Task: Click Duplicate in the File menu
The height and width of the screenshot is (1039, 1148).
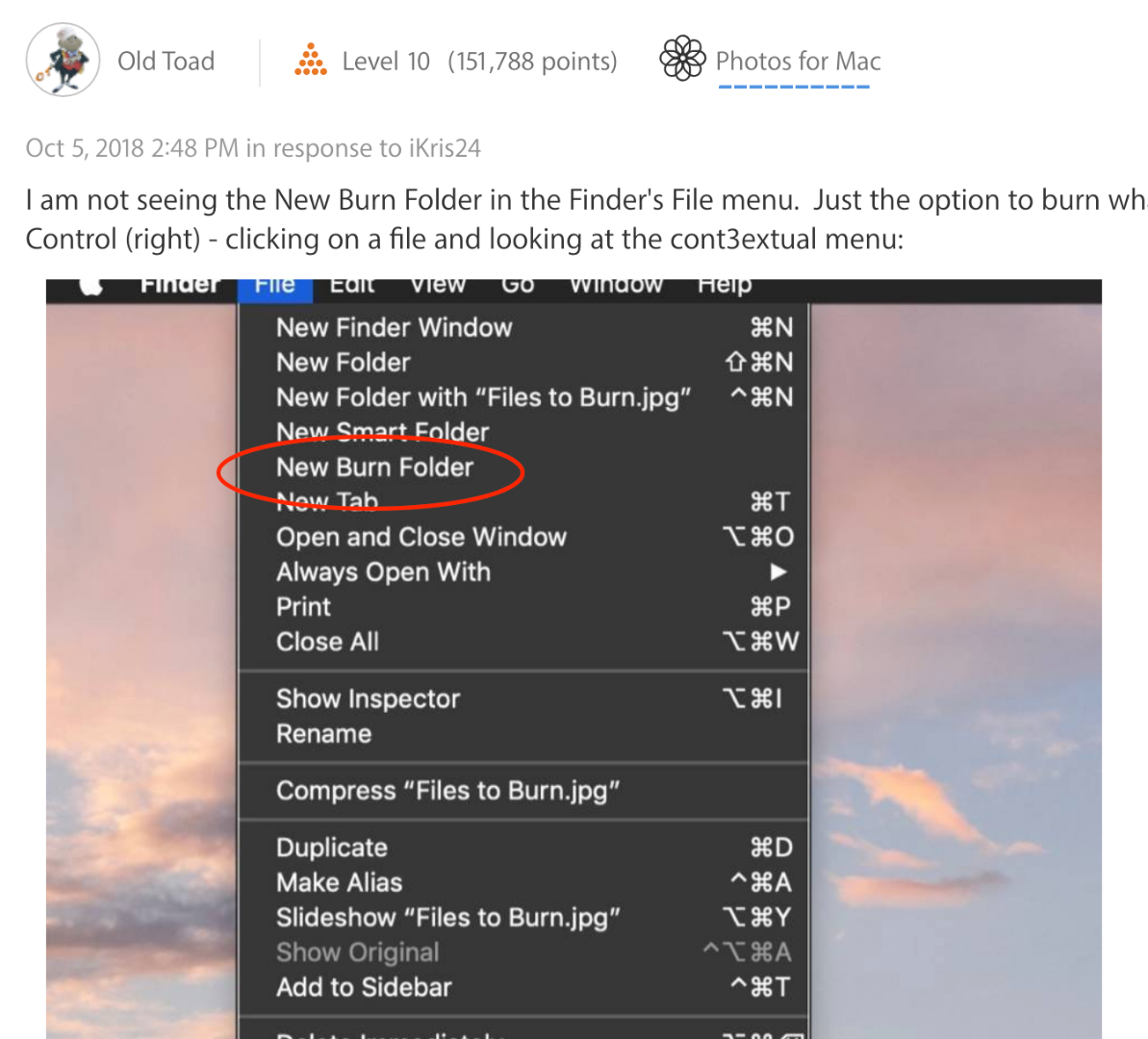Action: (331, 848)
